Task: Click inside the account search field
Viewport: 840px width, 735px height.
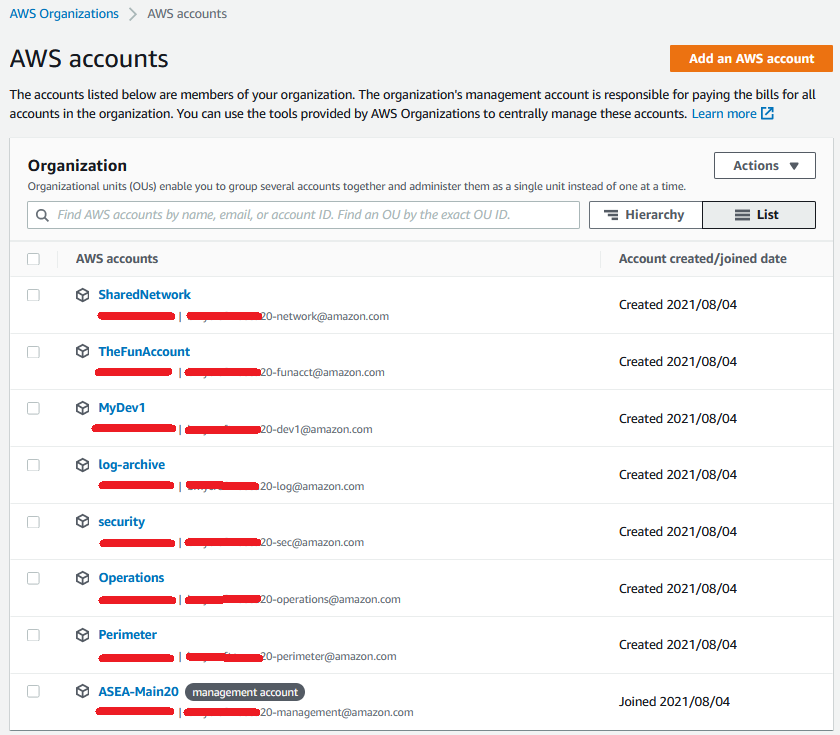Action: point(300,214)
